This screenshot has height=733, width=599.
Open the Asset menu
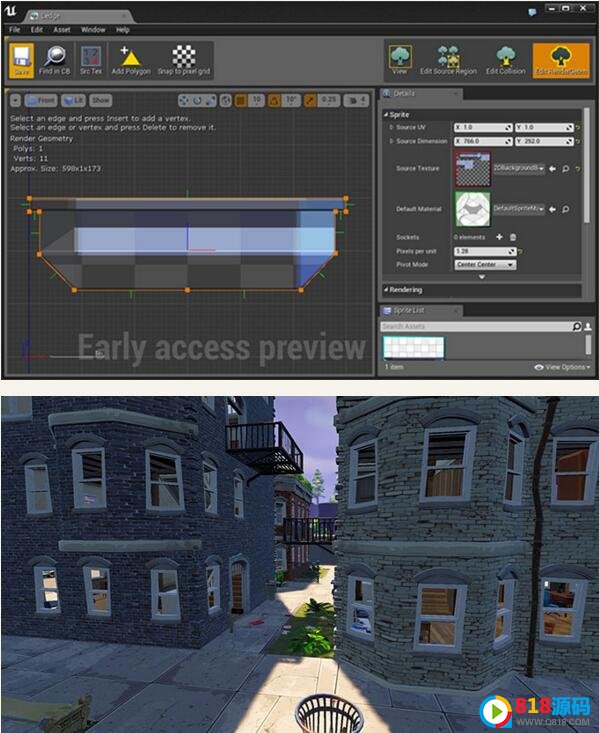[62, 29]
